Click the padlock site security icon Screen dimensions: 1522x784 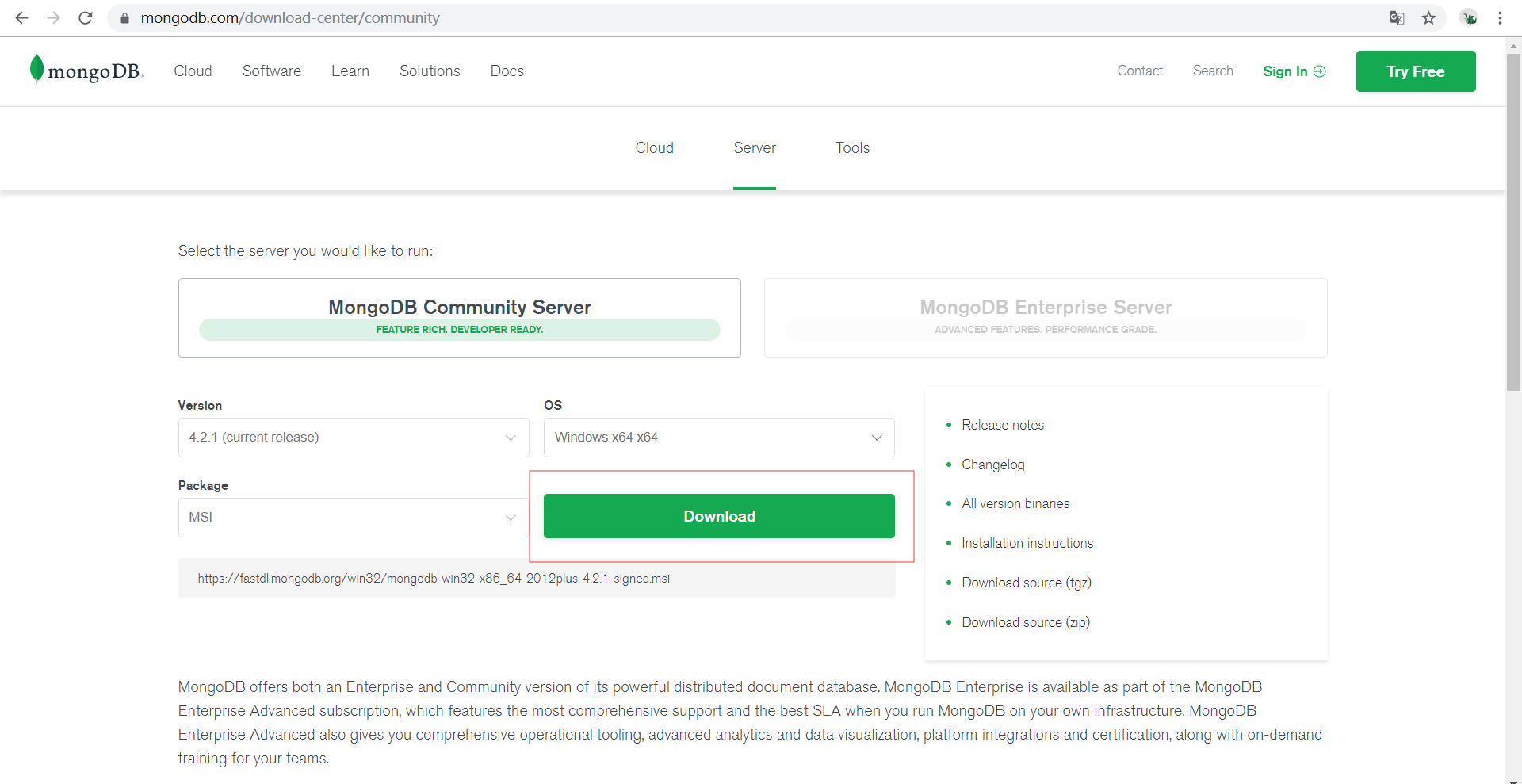pos(124,17)
